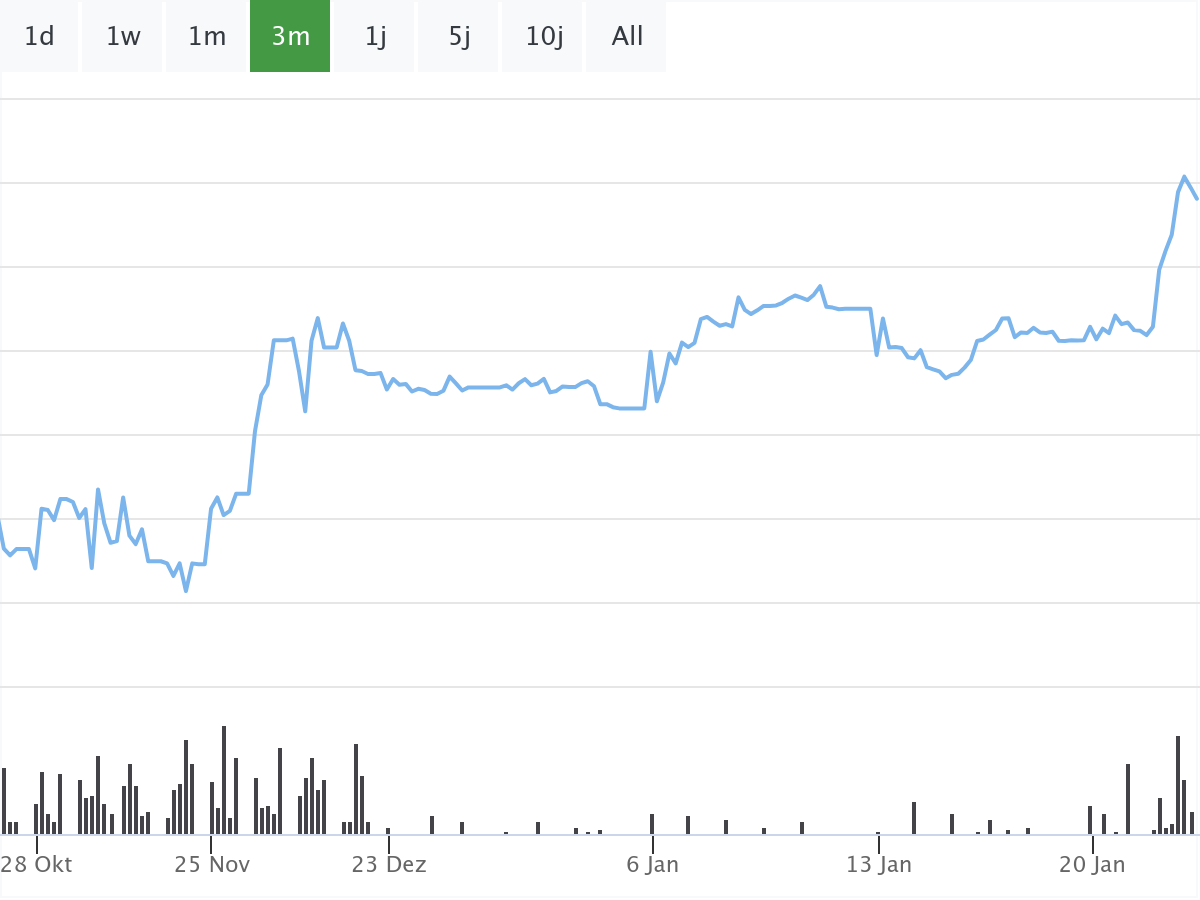Select the 1d time range tab
This screenshot has width=1200, height=900.
[x=39, y=37]
